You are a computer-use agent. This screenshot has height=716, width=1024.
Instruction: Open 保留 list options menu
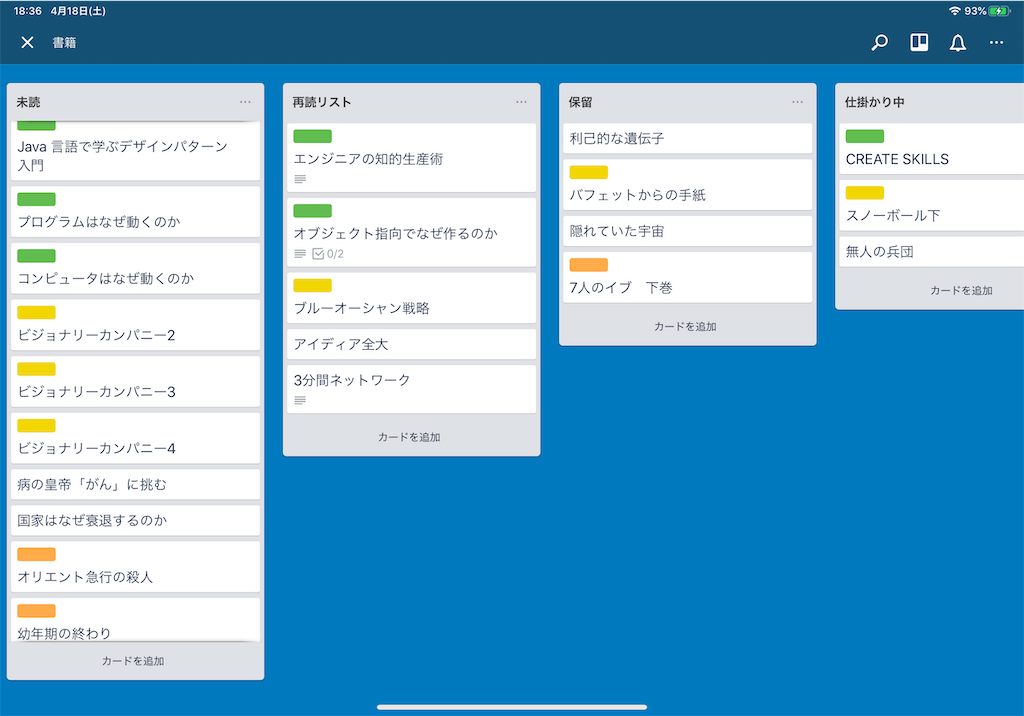click(797, 102)
